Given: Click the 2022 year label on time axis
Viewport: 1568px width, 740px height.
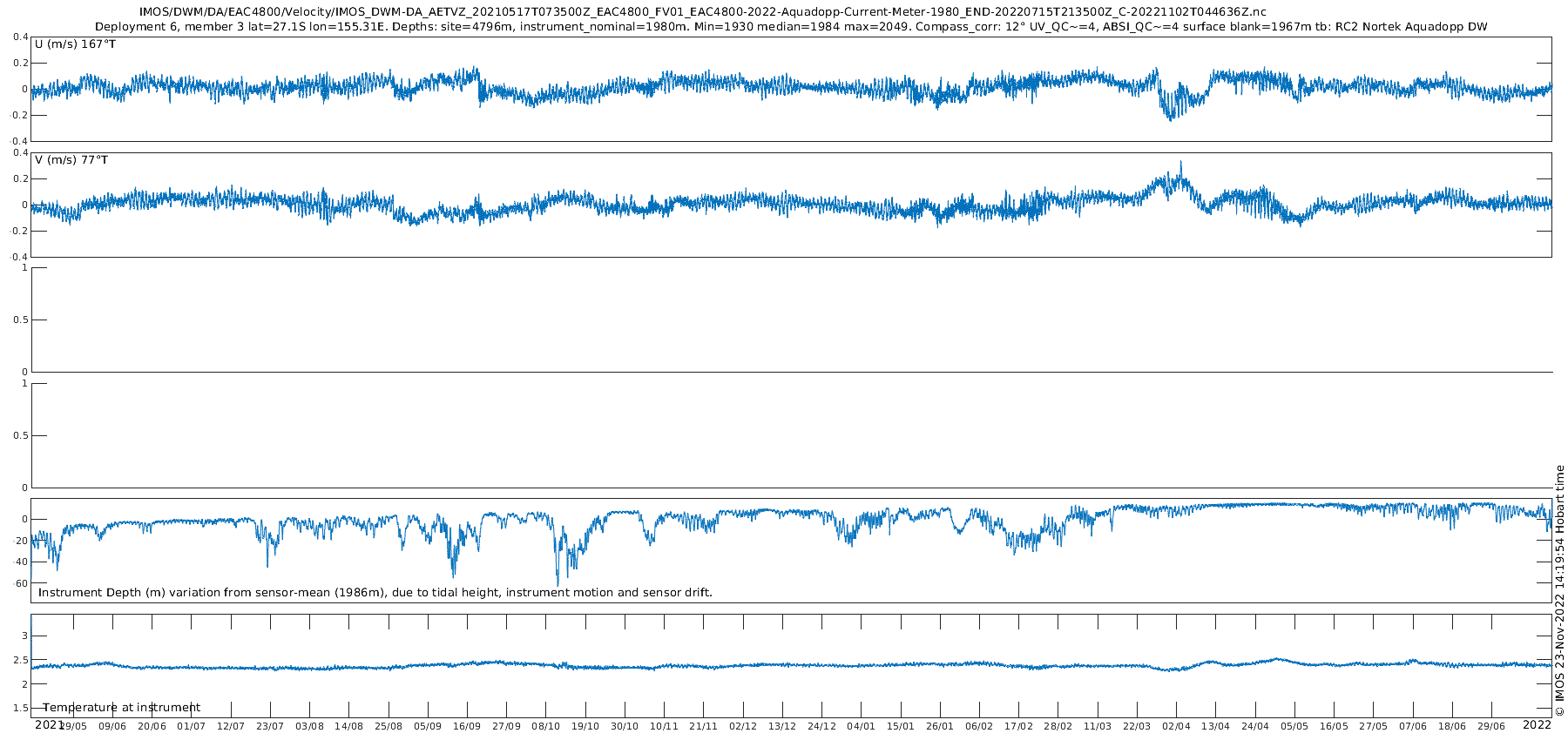Looking at the screenshot, I should [x=1537, y=724].
